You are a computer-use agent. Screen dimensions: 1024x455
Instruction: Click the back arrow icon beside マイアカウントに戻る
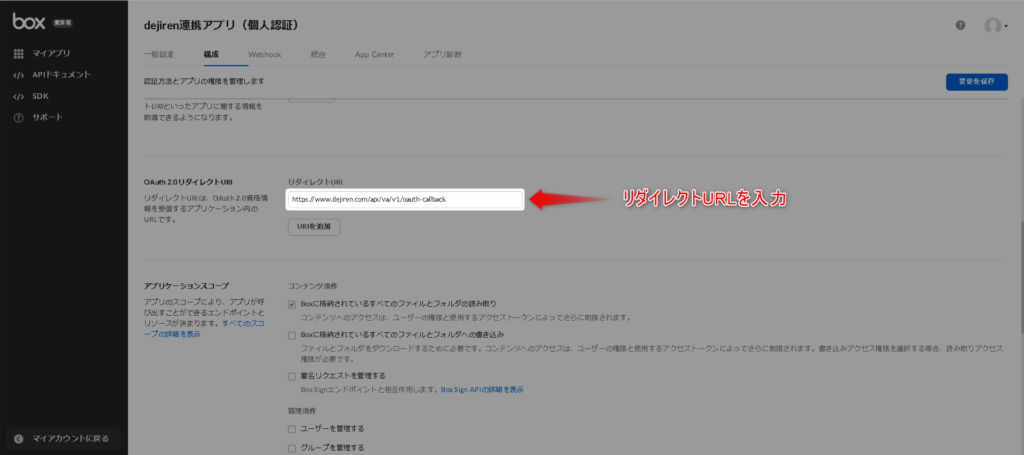(18, 439)
